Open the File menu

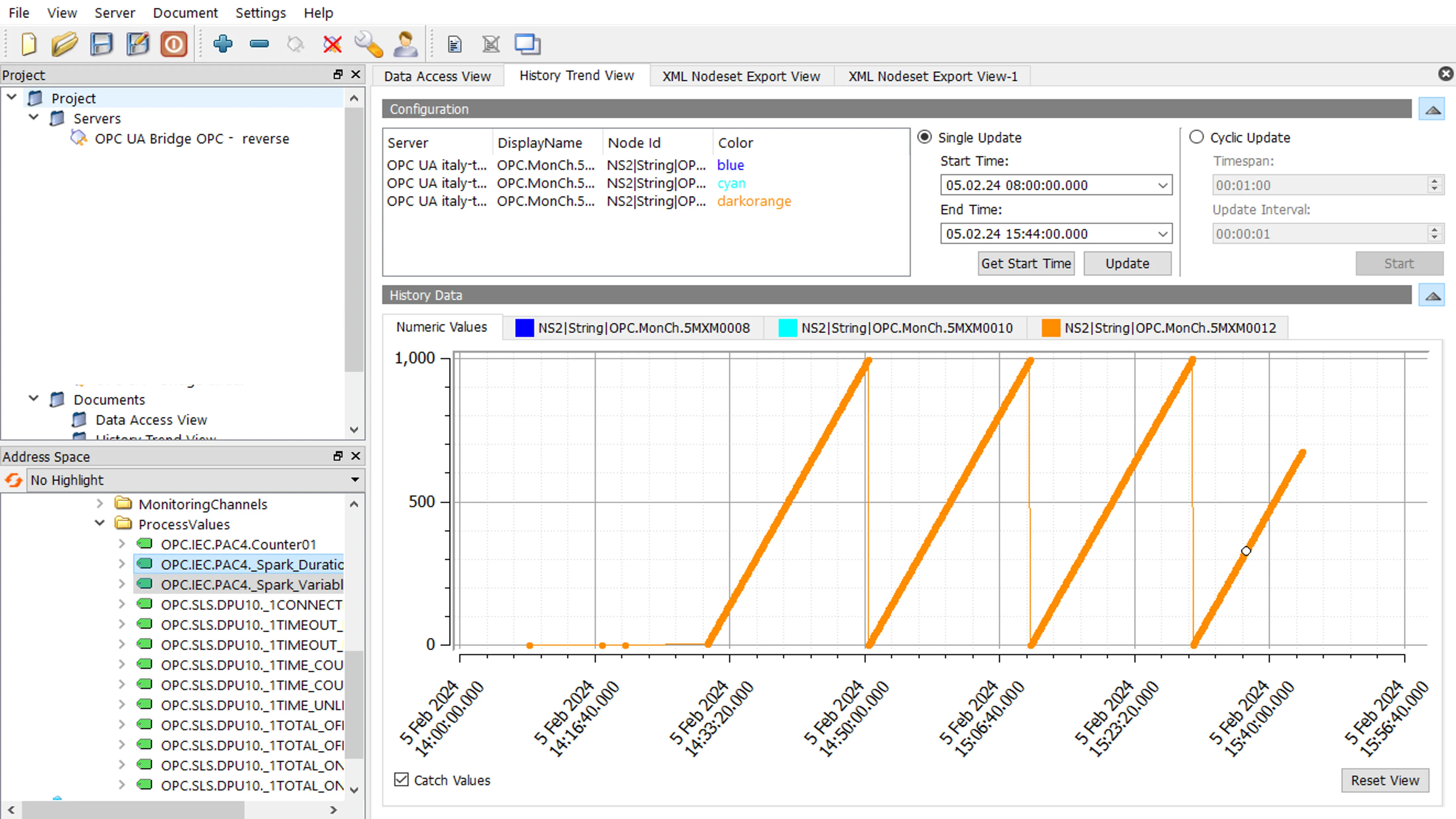point(19,13)
